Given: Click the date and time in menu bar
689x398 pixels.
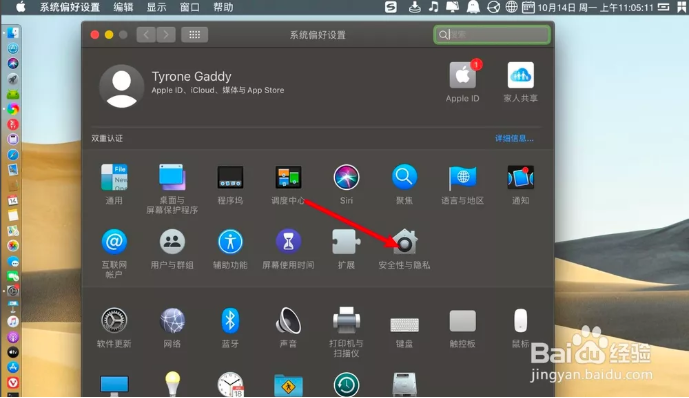Looking at the screenshot, I should coord(595,7).
